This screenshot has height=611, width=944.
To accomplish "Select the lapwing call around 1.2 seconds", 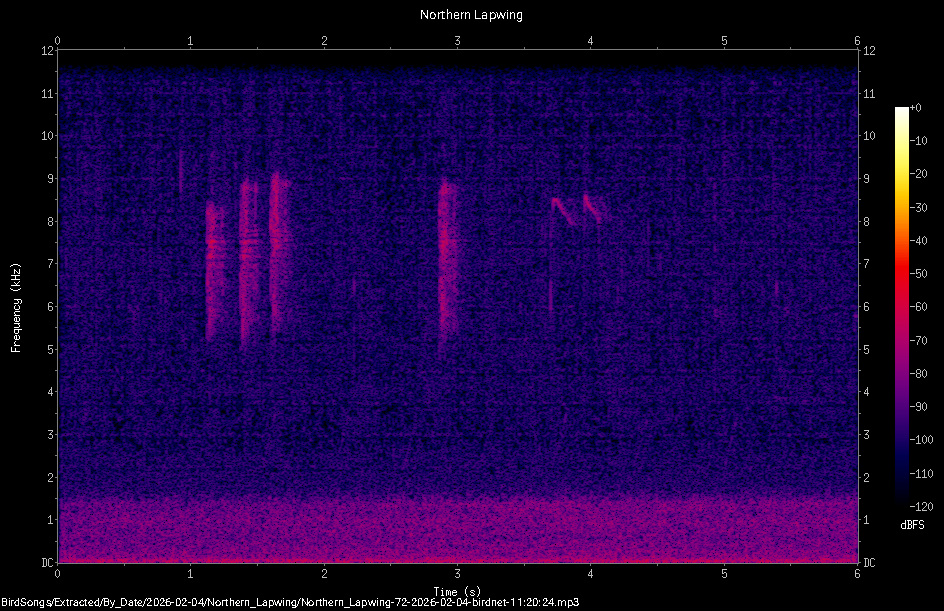I will 210,270.
